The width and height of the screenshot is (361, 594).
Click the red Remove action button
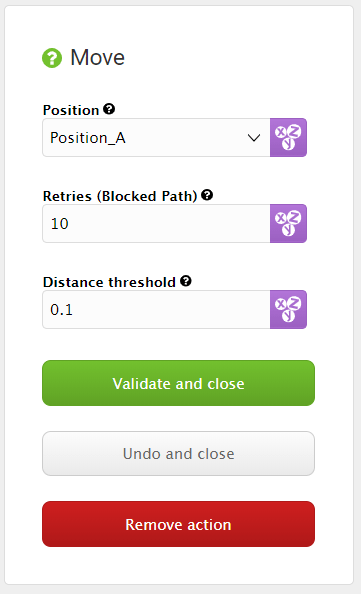click(178, 524)
